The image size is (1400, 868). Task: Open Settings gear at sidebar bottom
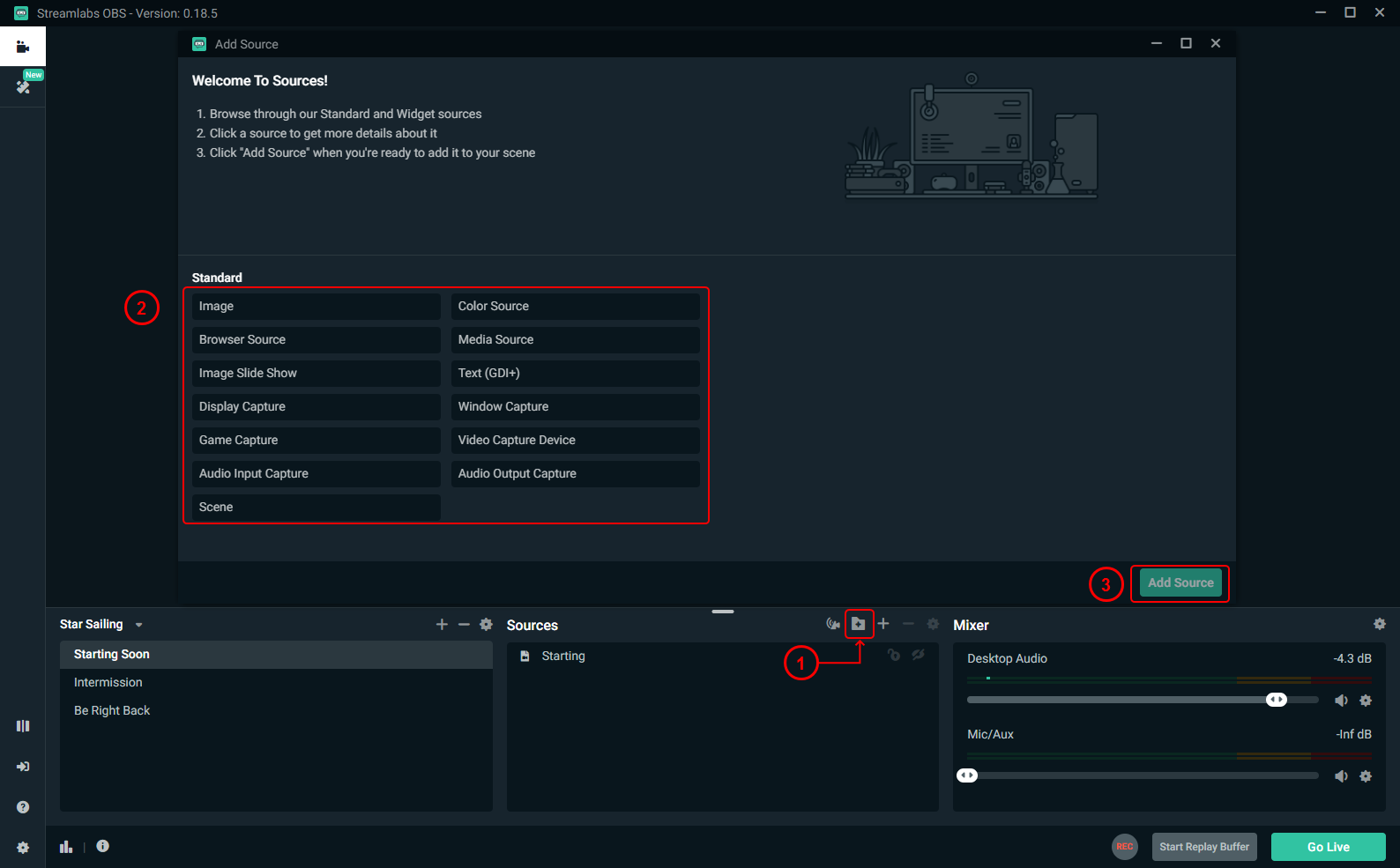click(23, 848)
